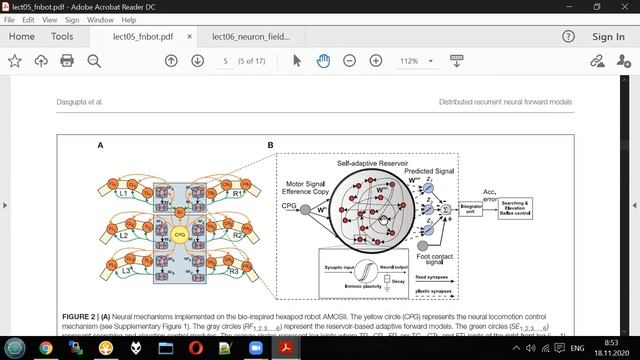
Task: Upload the file to cloud storage
Action: coord(41,61)
